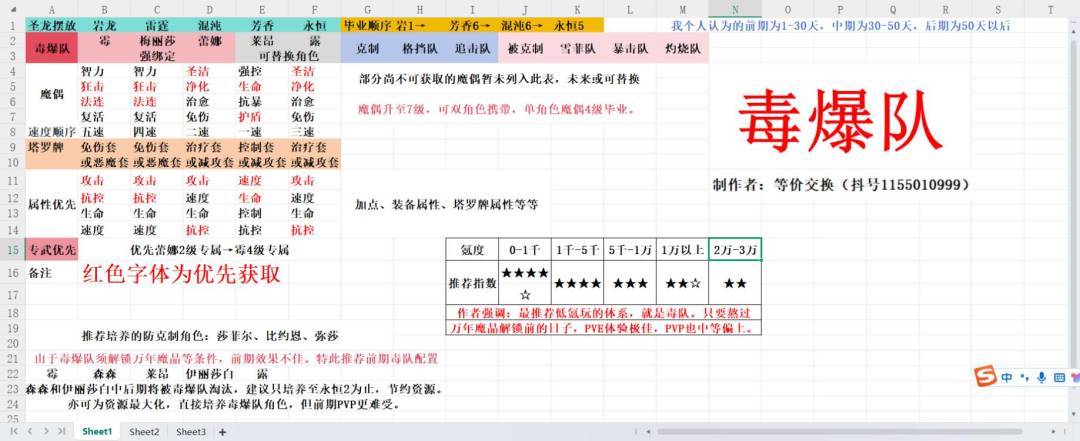Select the 雪菲队 cell
1080x441 pixels.
(x=577, y=48)
